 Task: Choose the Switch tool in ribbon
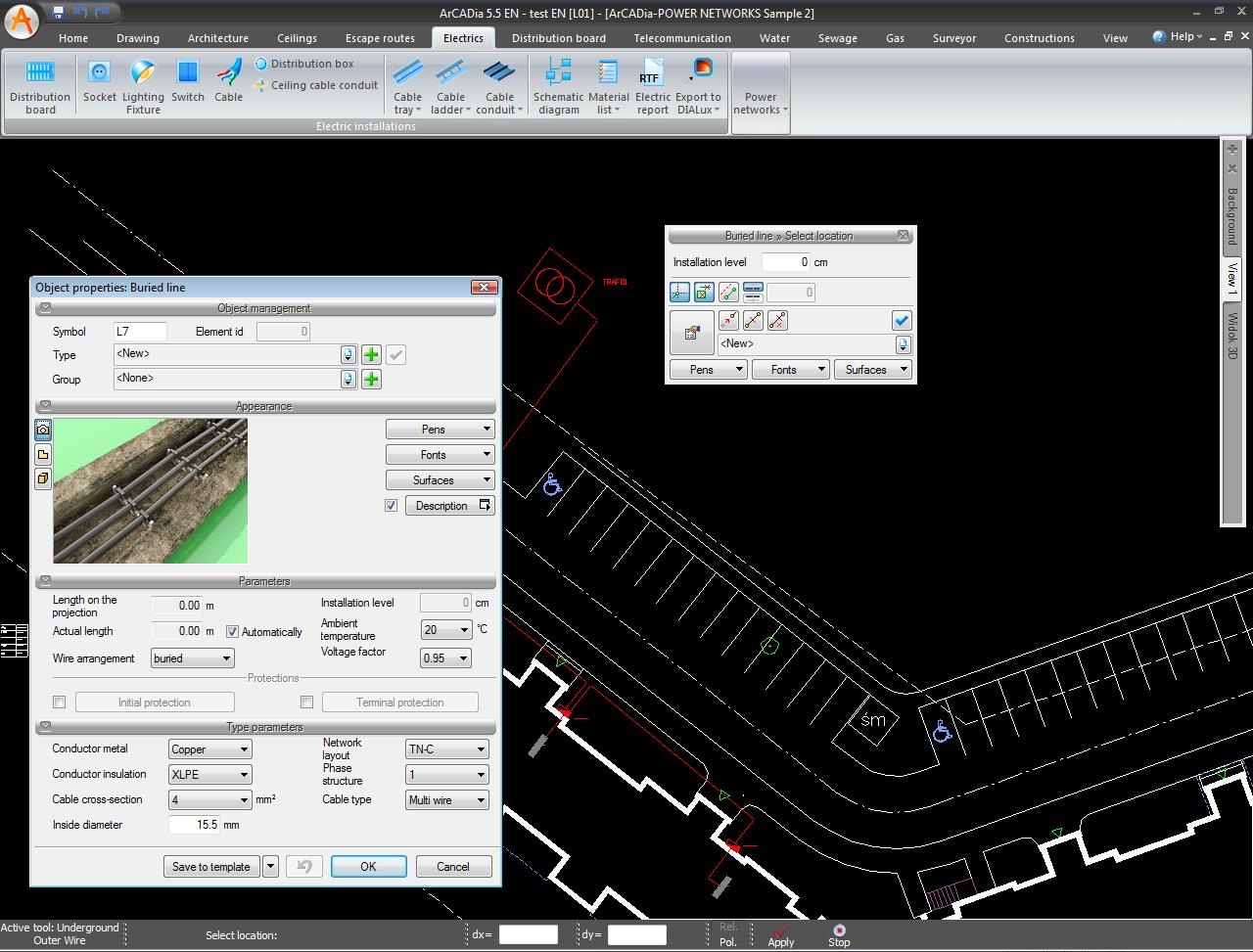click(188, 73)
